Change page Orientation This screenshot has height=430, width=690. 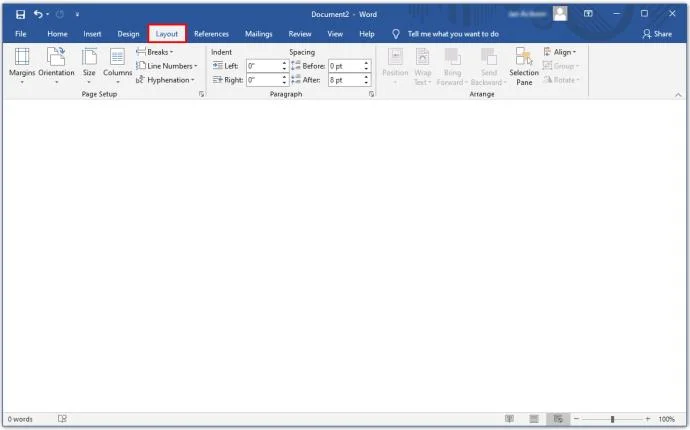56,66
